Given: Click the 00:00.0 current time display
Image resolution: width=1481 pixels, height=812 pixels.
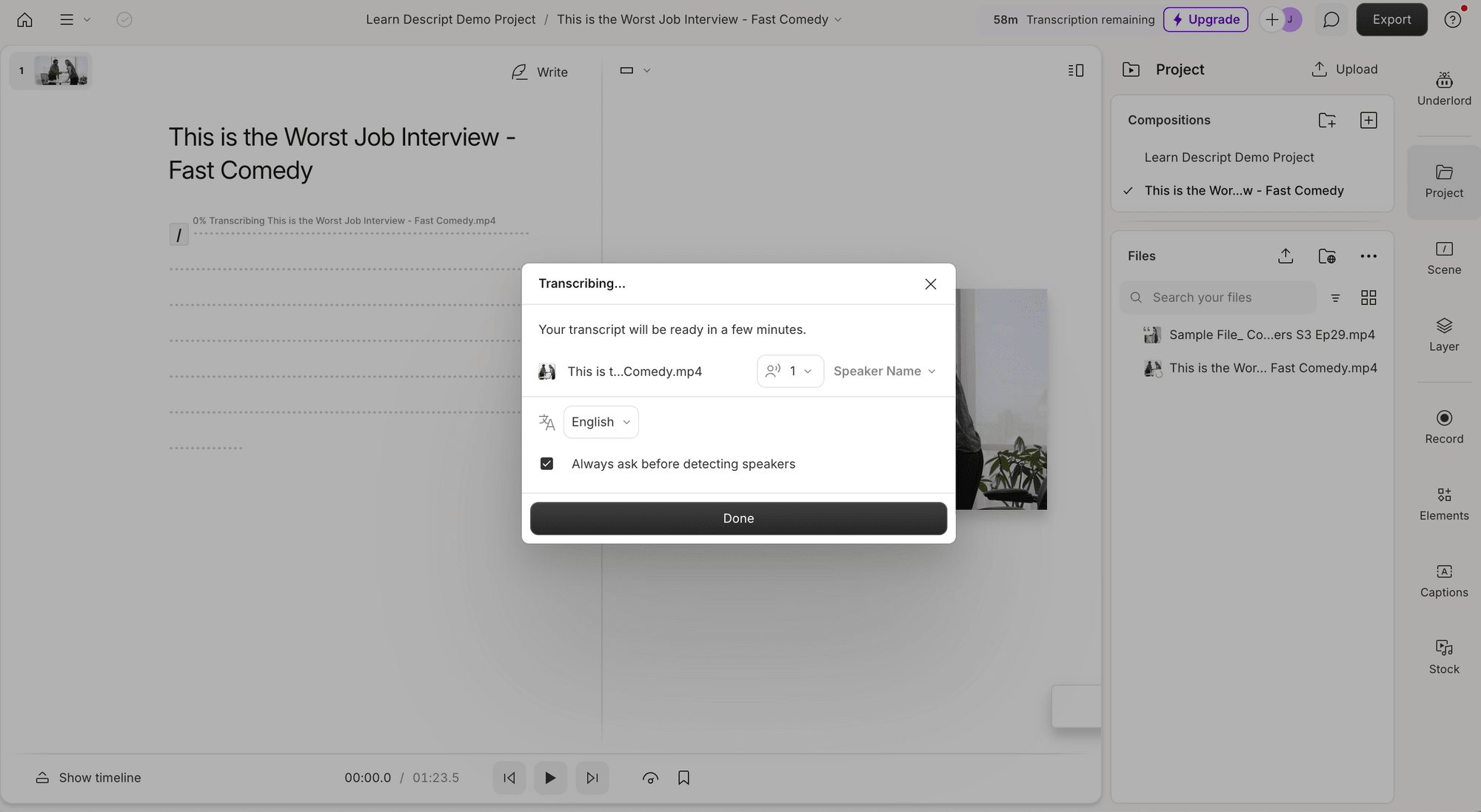Looking at the screenshot, I should [367, 778].
